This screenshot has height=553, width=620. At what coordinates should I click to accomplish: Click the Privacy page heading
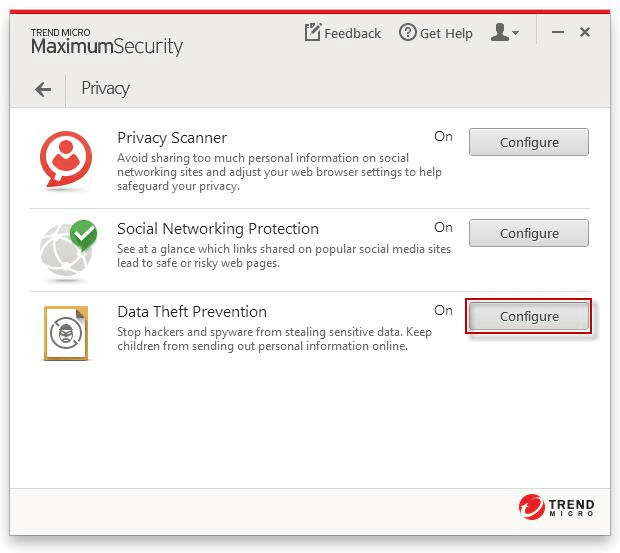[x=105, y=88]
